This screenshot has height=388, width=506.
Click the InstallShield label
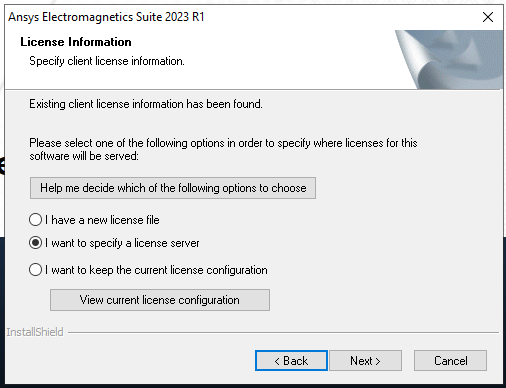(x=35, y=332)
